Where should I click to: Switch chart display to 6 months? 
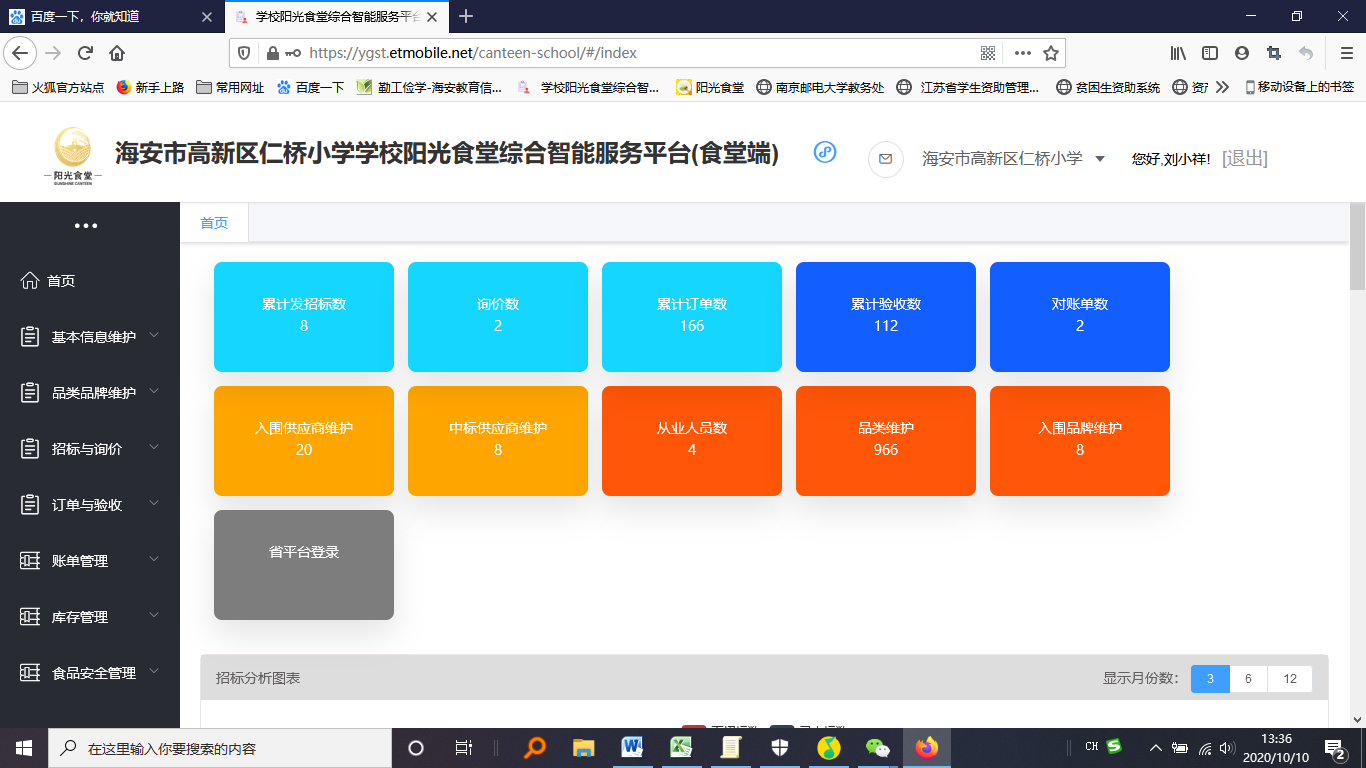[1248, 679]
